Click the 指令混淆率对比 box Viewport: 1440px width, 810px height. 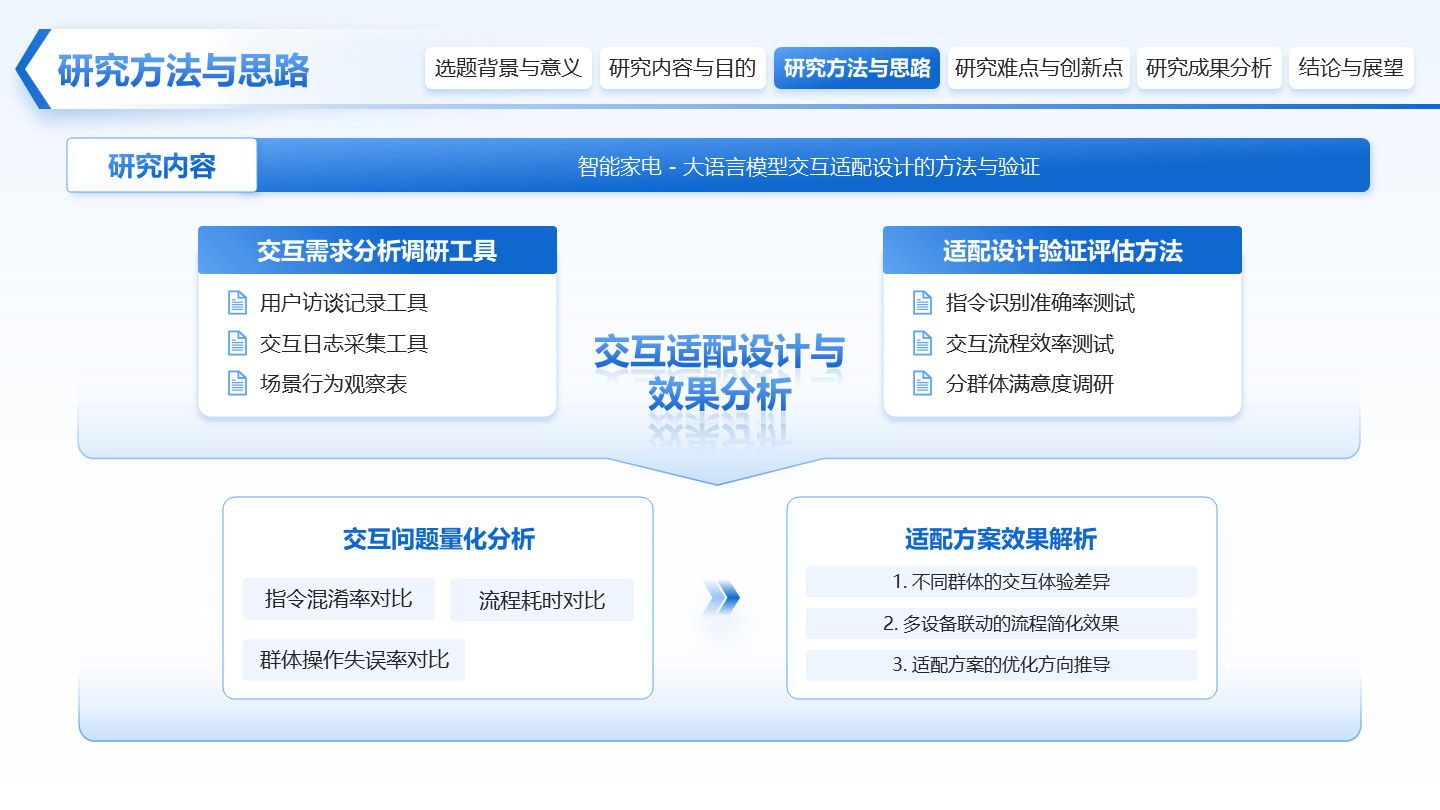tap(339, 598)
